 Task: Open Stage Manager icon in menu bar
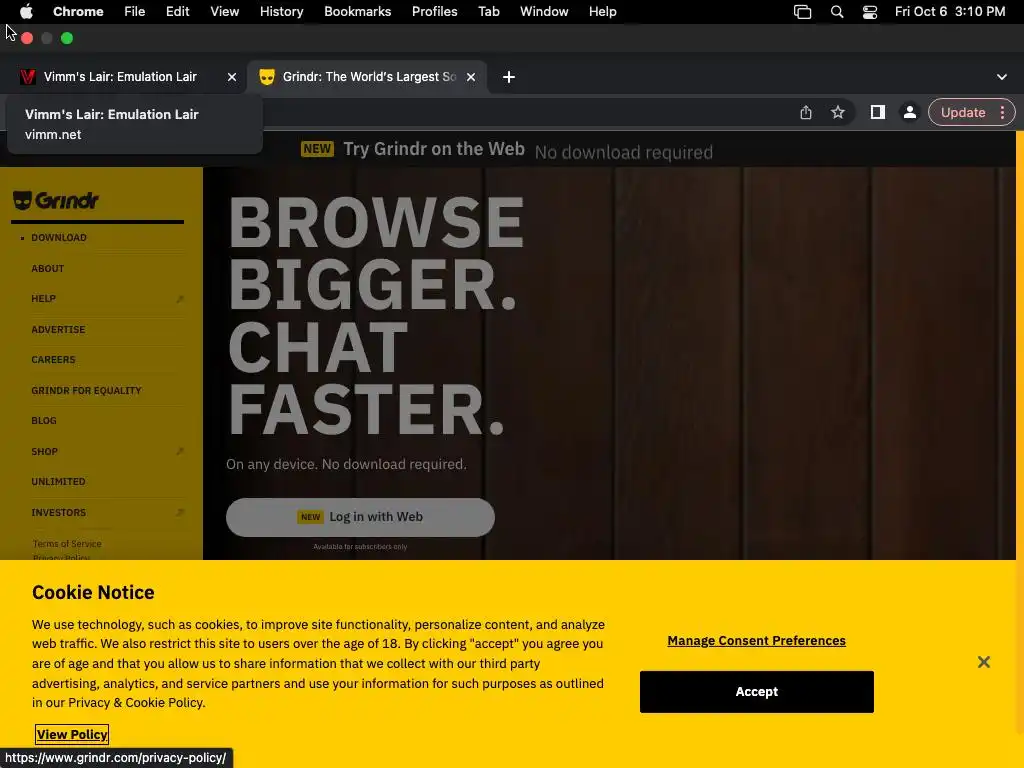(x=802, y=12)
